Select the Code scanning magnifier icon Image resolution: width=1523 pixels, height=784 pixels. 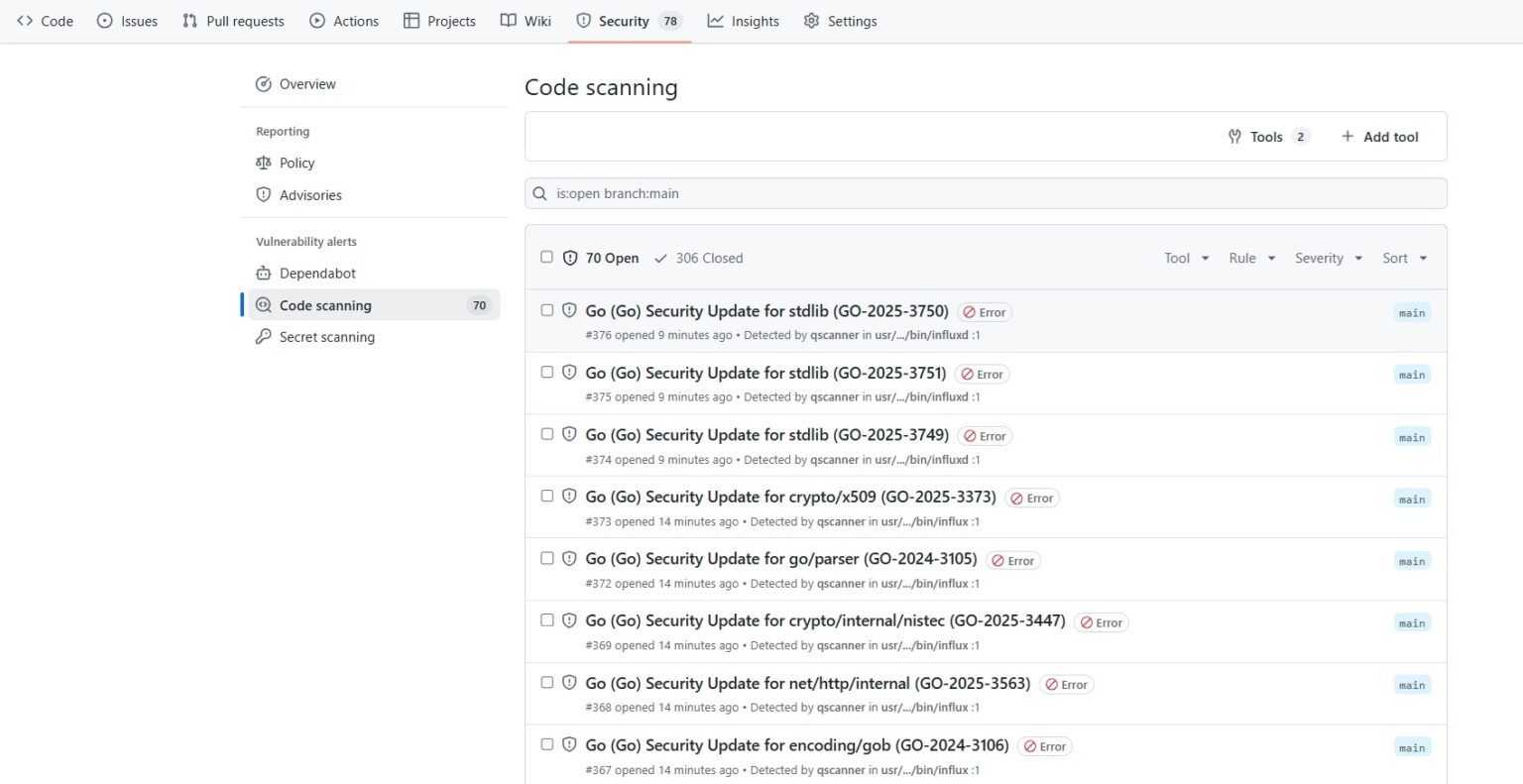pyautogui.click(x=263, y=305)
